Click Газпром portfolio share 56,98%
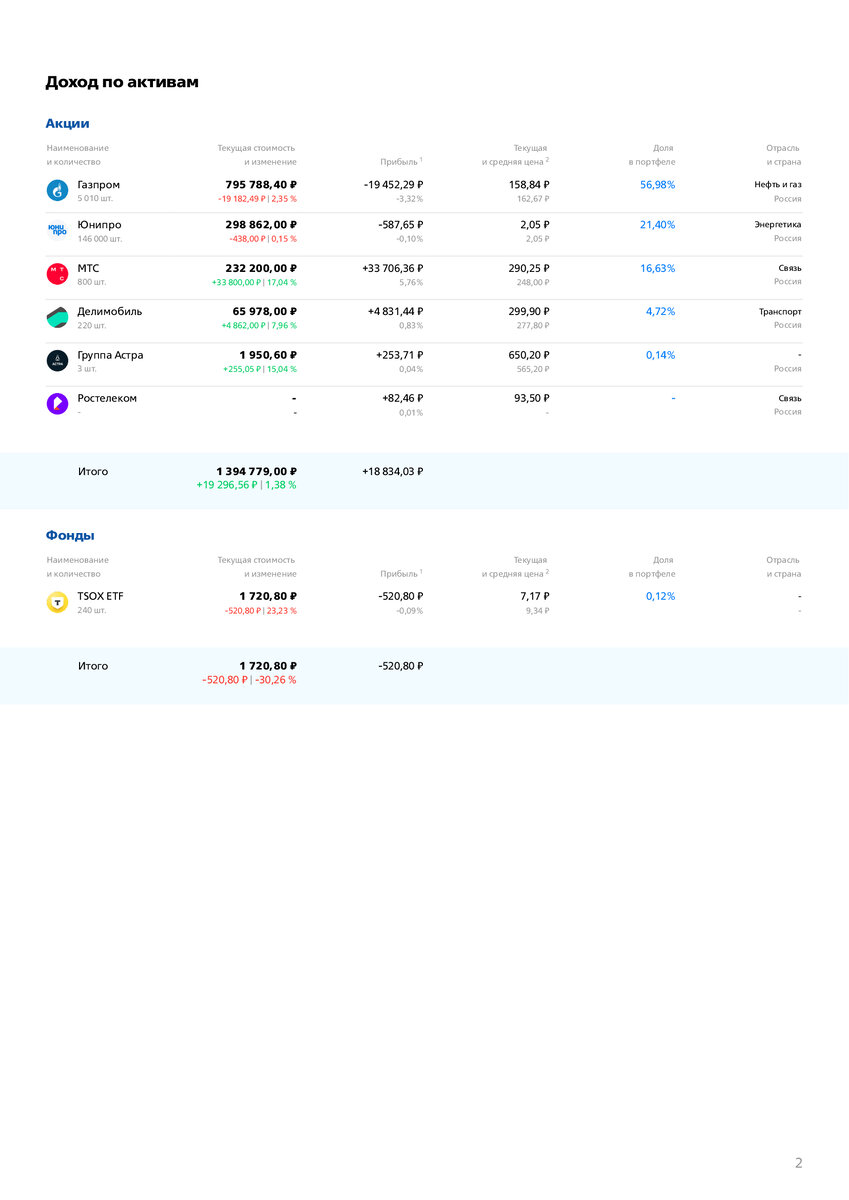 [657, 185]
